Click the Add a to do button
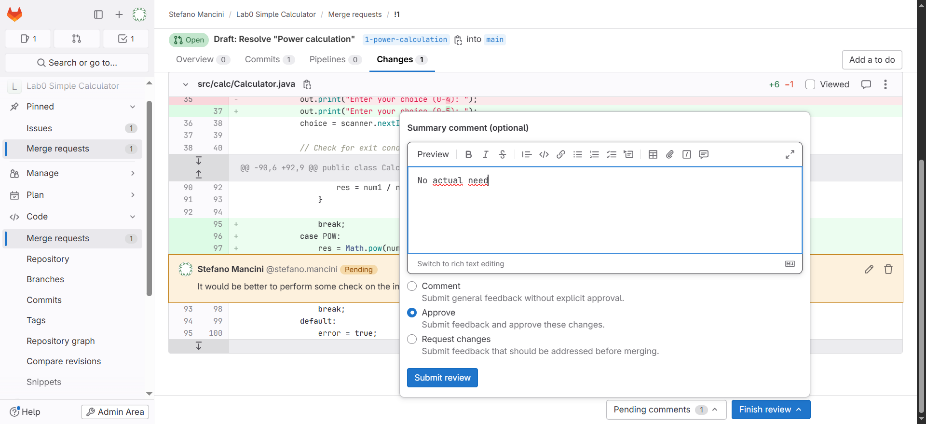The width and height of the screenshot is (926, 424). [872, 60]
